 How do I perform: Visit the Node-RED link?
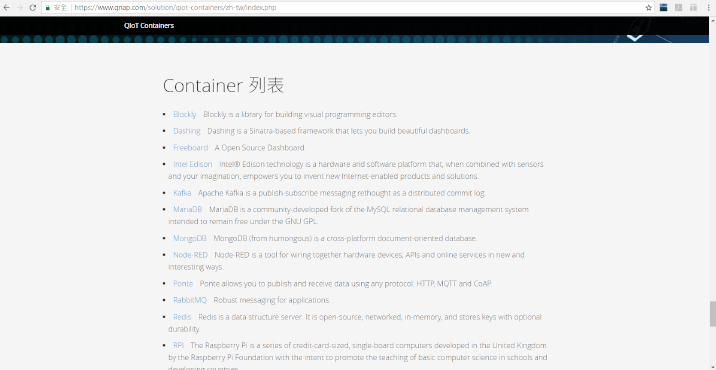[x=190, y=254]
